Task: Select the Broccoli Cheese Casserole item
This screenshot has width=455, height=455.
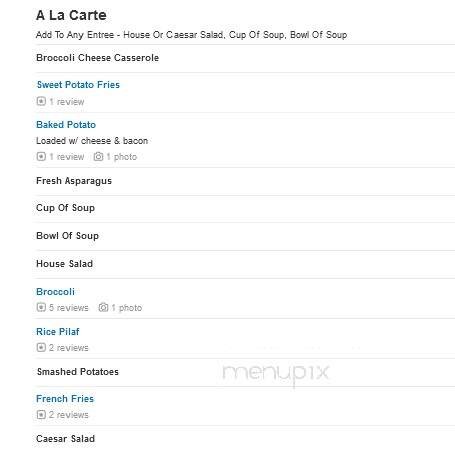Action: coord(98,58)
